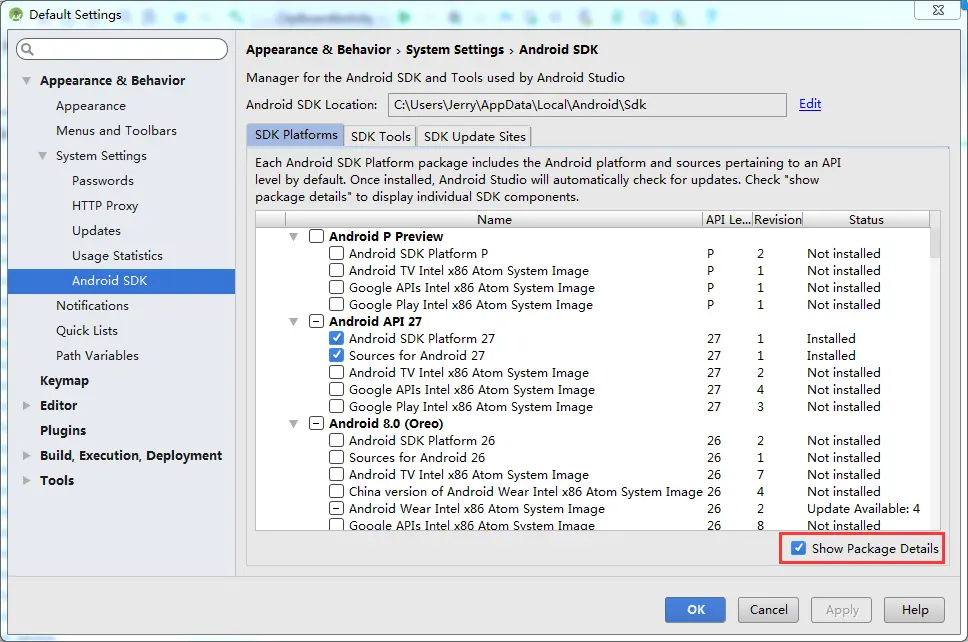The image size is (968, 642).
Task: Select Updates in the settings tree
Action: point(96,231)
